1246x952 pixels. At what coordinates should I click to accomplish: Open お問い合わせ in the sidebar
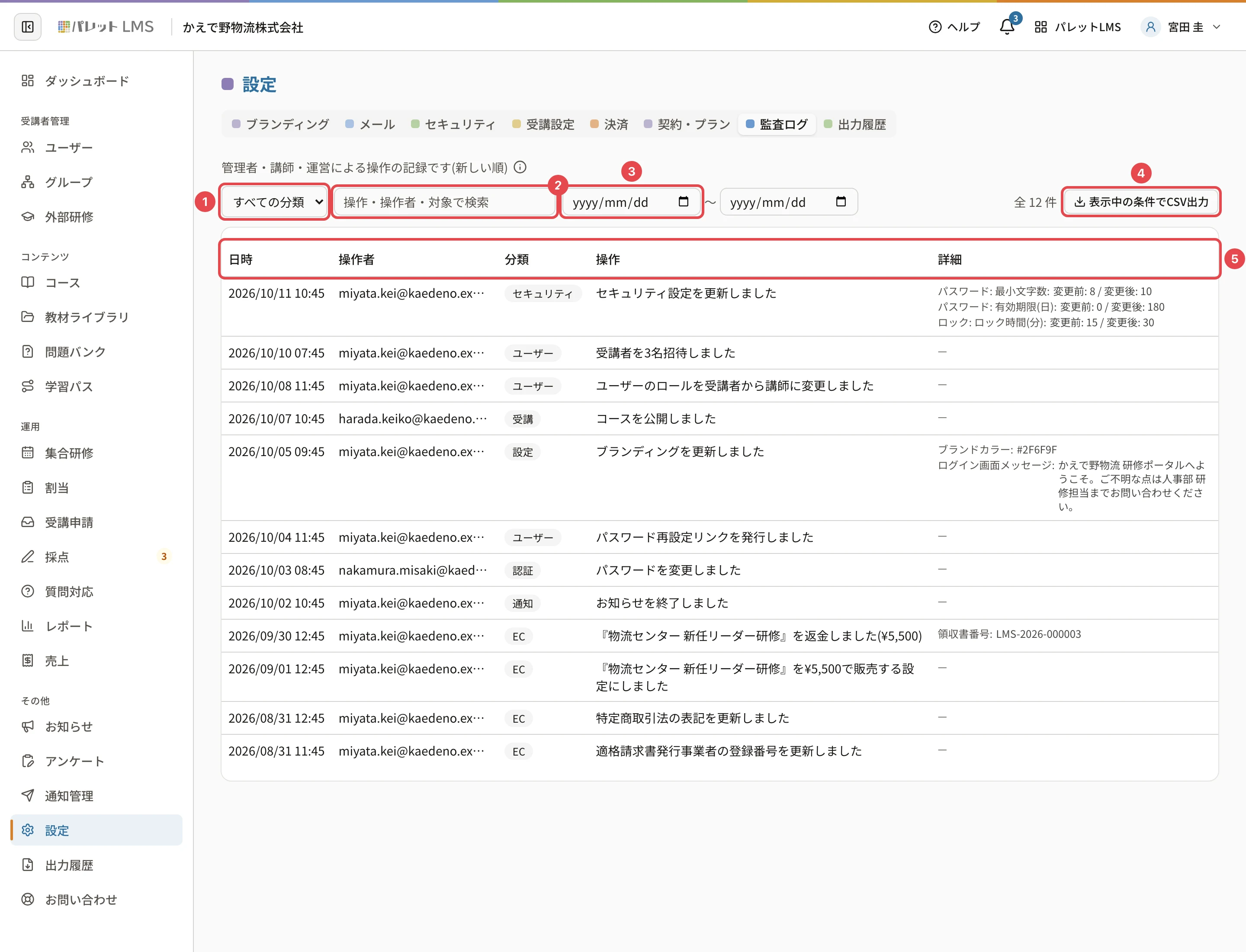pos(96,899)
